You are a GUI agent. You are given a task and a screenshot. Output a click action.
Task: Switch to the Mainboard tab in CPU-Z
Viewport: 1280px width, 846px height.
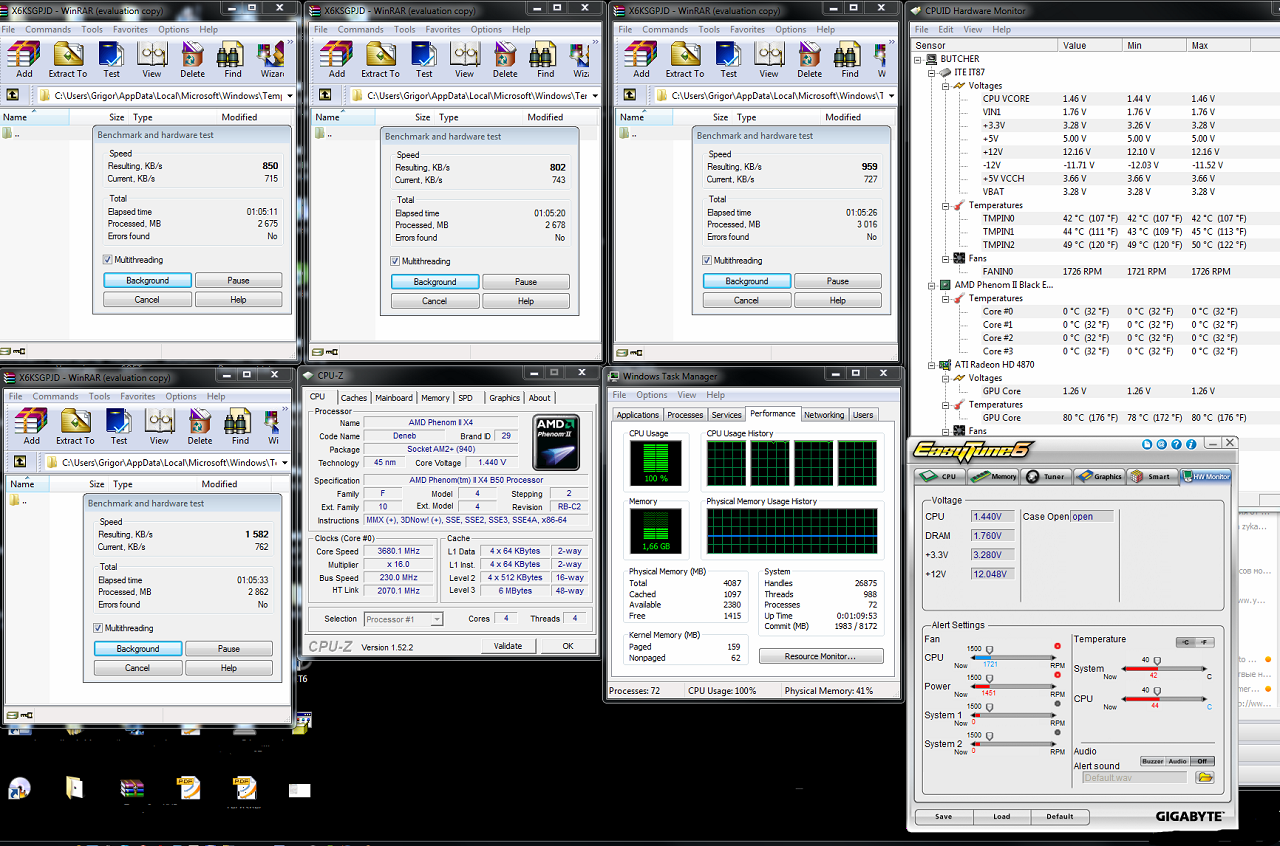coord(394,398)
